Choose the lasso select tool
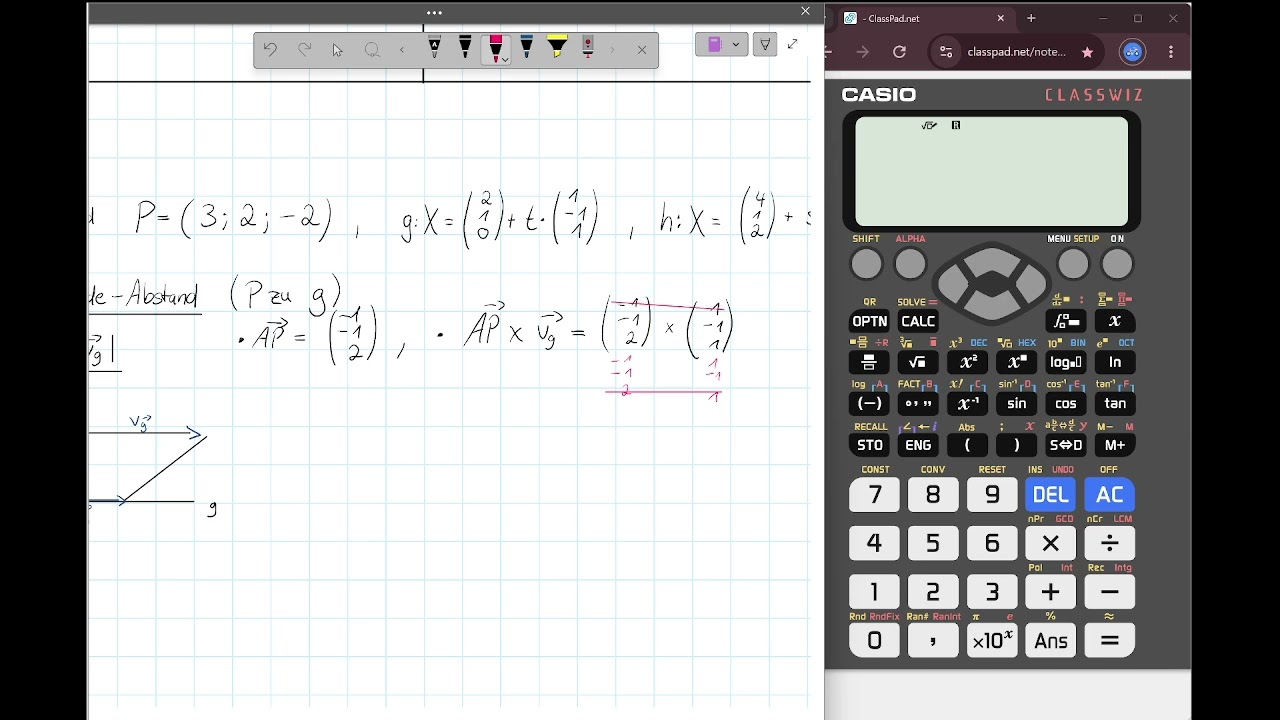This screenshot has width=1280, height=720. [x=372, y=49]
